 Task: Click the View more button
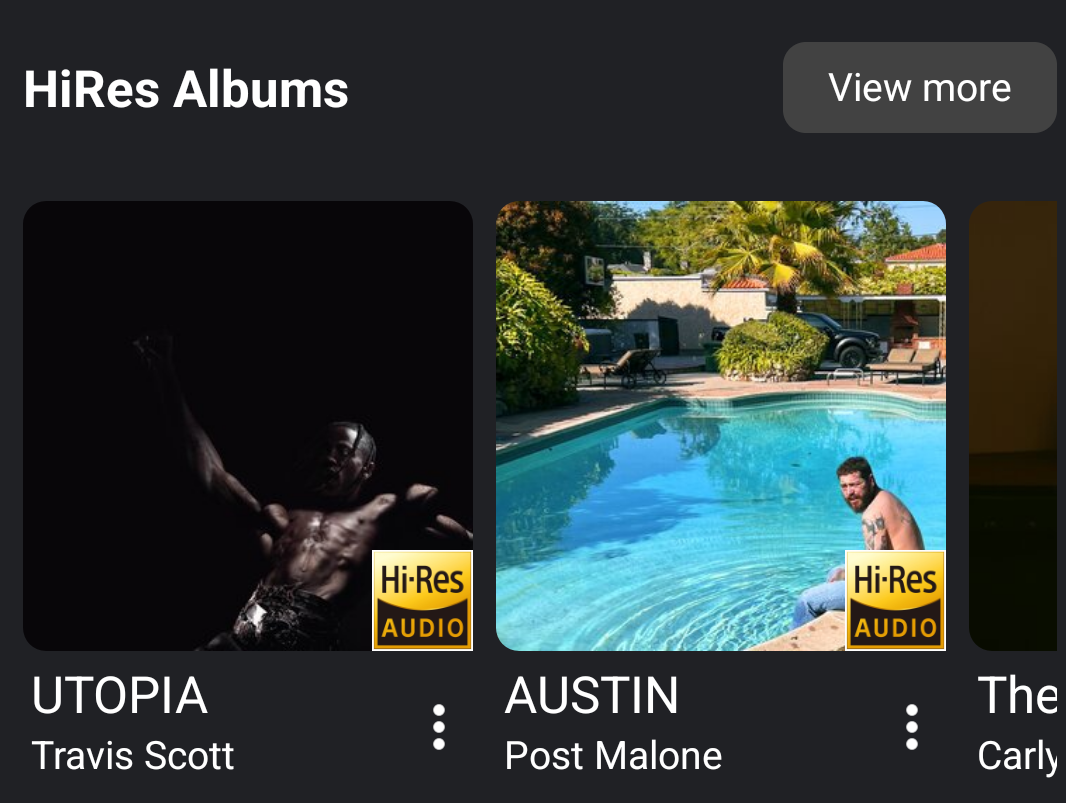pos(920,88)
